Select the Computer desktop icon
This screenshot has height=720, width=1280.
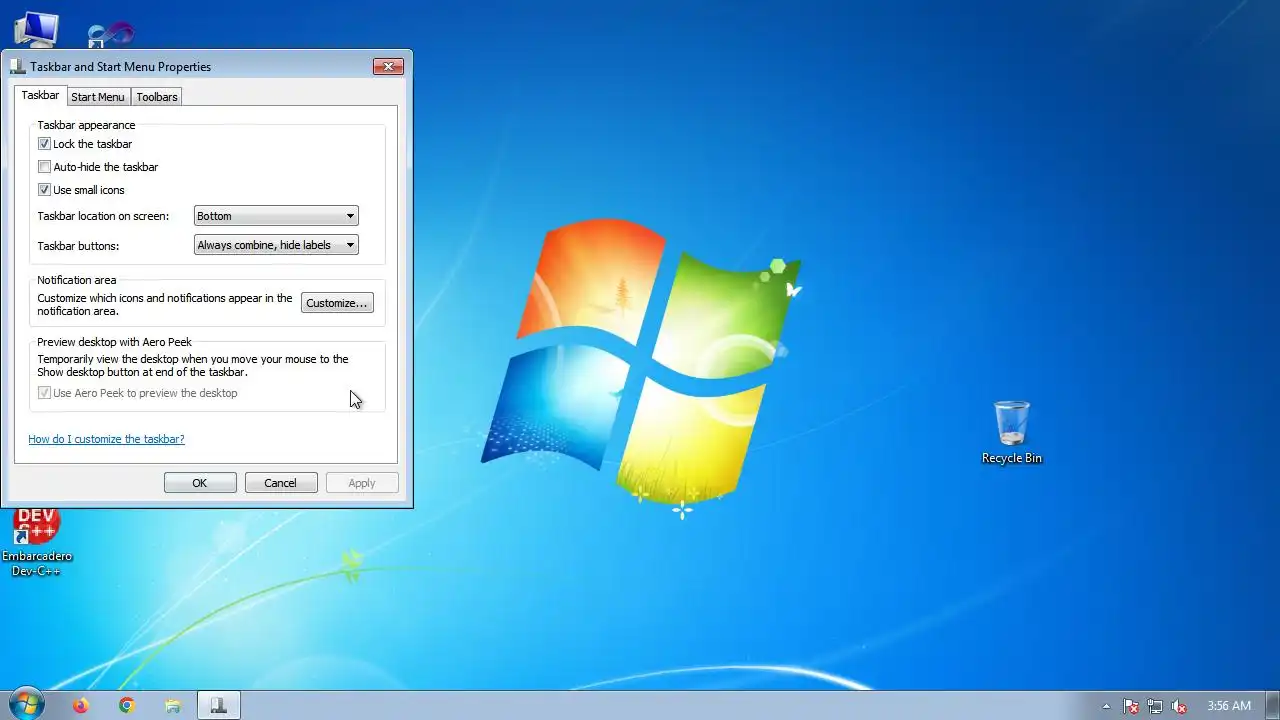point(37,28)
